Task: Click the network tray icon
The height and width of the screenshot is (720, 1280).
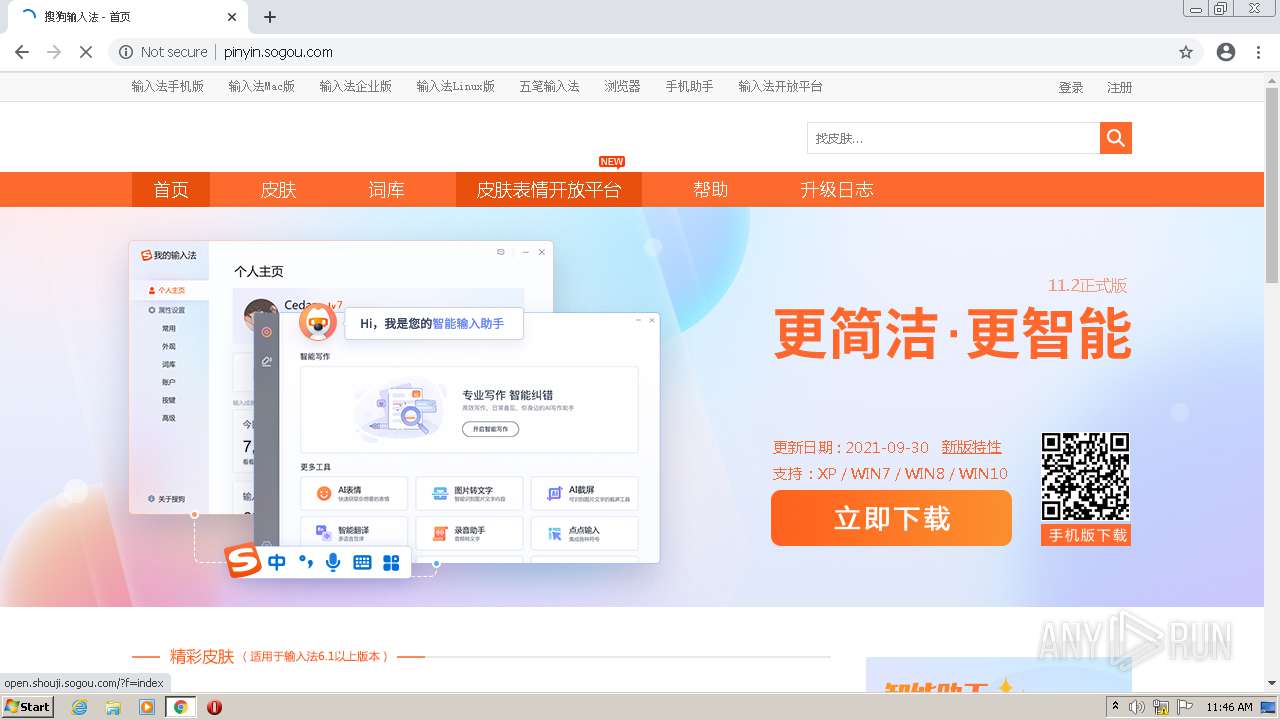Action: 1161,707
